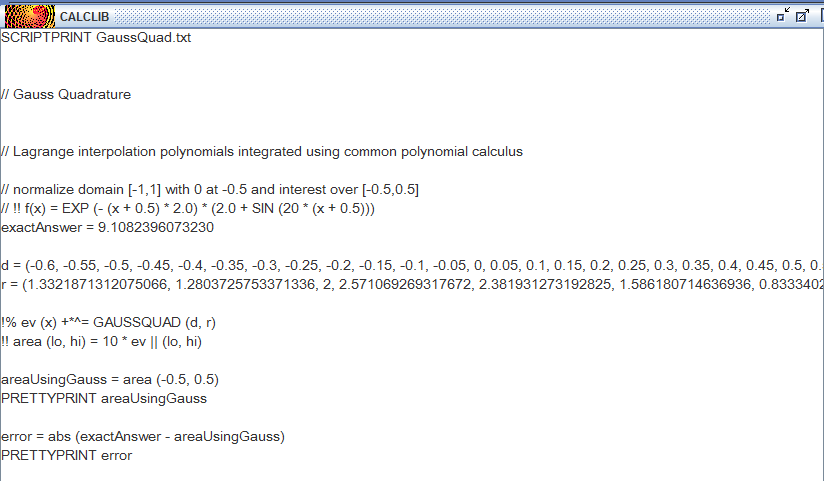Click the partially visible rightmost title bar icon
This screenshot has width=824, height=481.
click(x=821, y=15)
